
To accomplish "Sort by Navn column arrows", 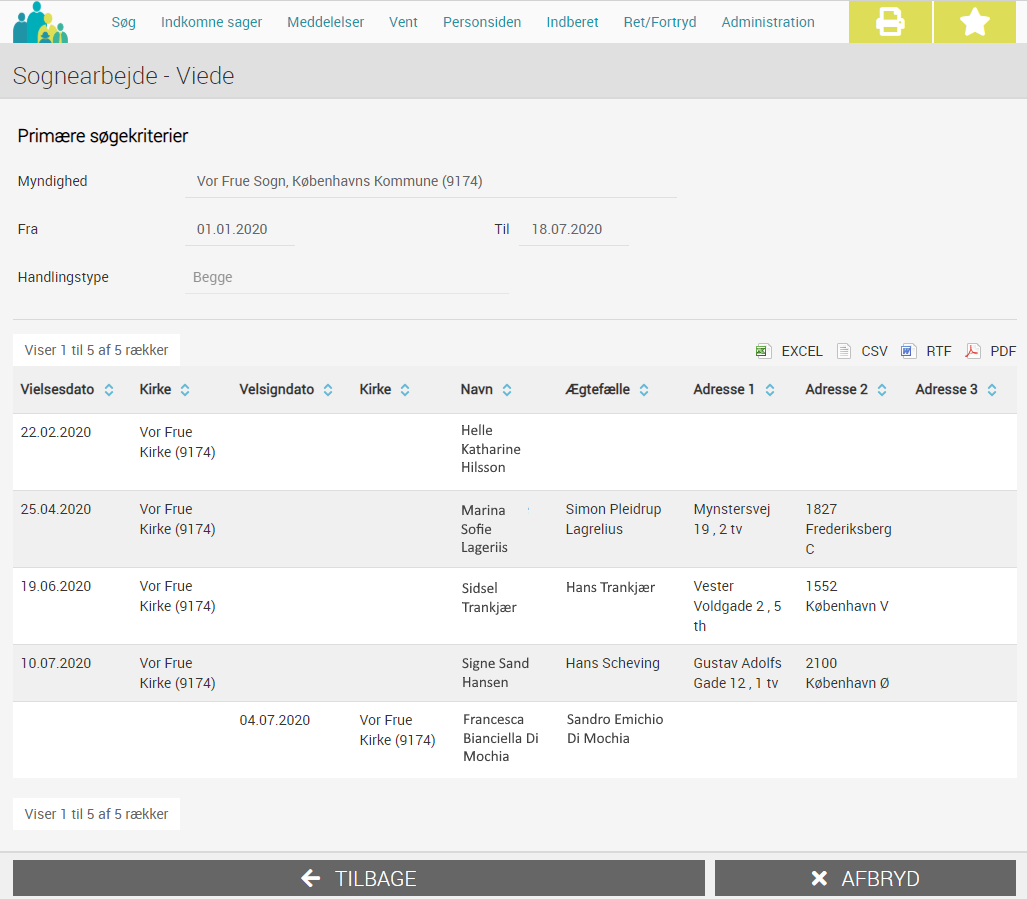I will point(506,390).
